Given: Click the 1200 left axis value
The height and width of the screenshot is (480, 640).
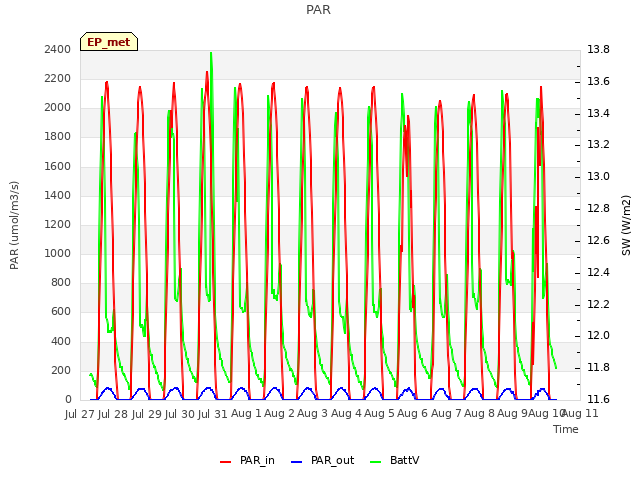Looking at the screenshot, I should 58,224.
